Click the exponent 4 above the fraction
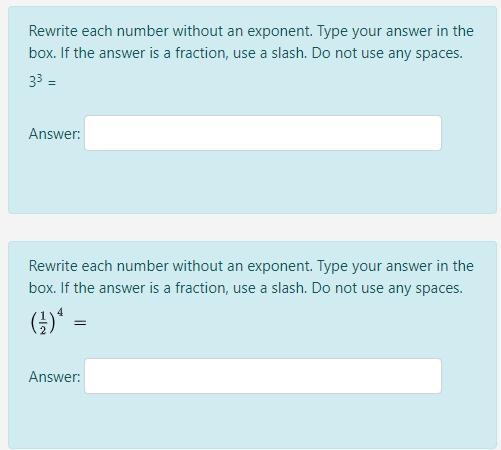This screenshot has width=501, height=450. tap(60, 312)
